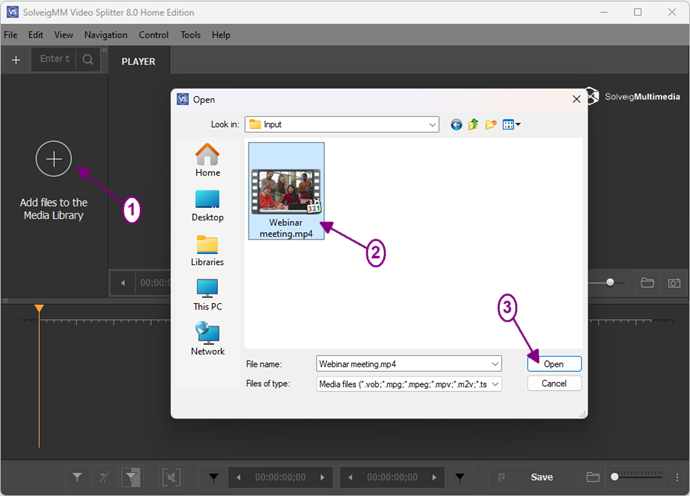
Task: Click the end time field 00:00:00;00
Action: pyautogui.click(x=392, y=477)
